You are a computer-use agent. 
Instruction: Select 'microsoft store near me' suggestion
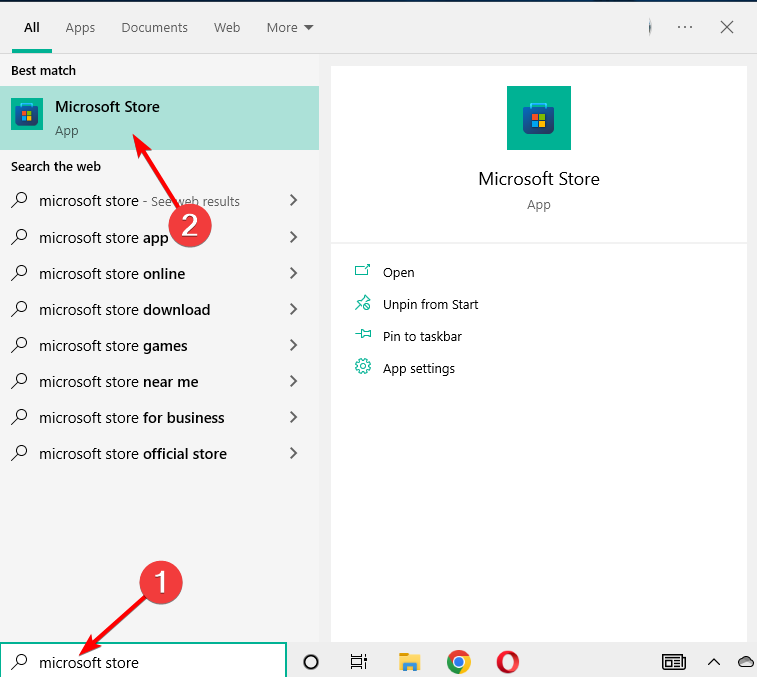(159, 381)
